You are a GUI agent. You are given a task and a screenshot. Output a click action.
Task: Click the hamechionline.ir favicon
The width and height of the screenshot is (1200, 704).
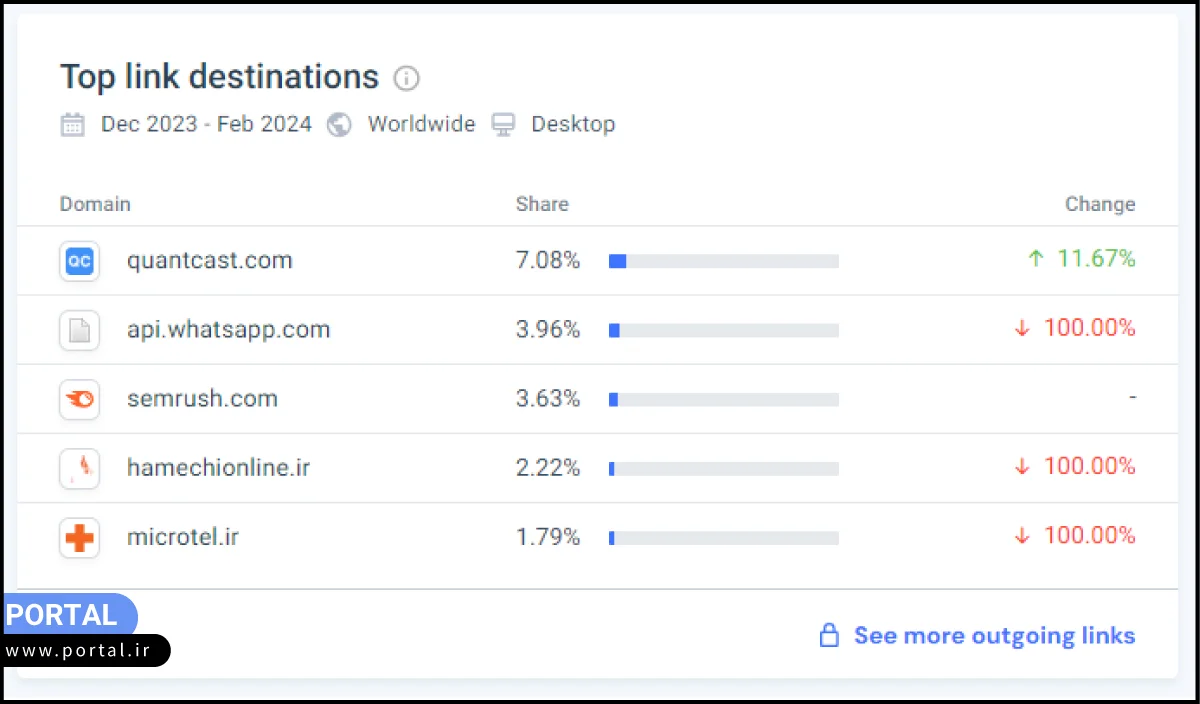[x=79, y=468]
